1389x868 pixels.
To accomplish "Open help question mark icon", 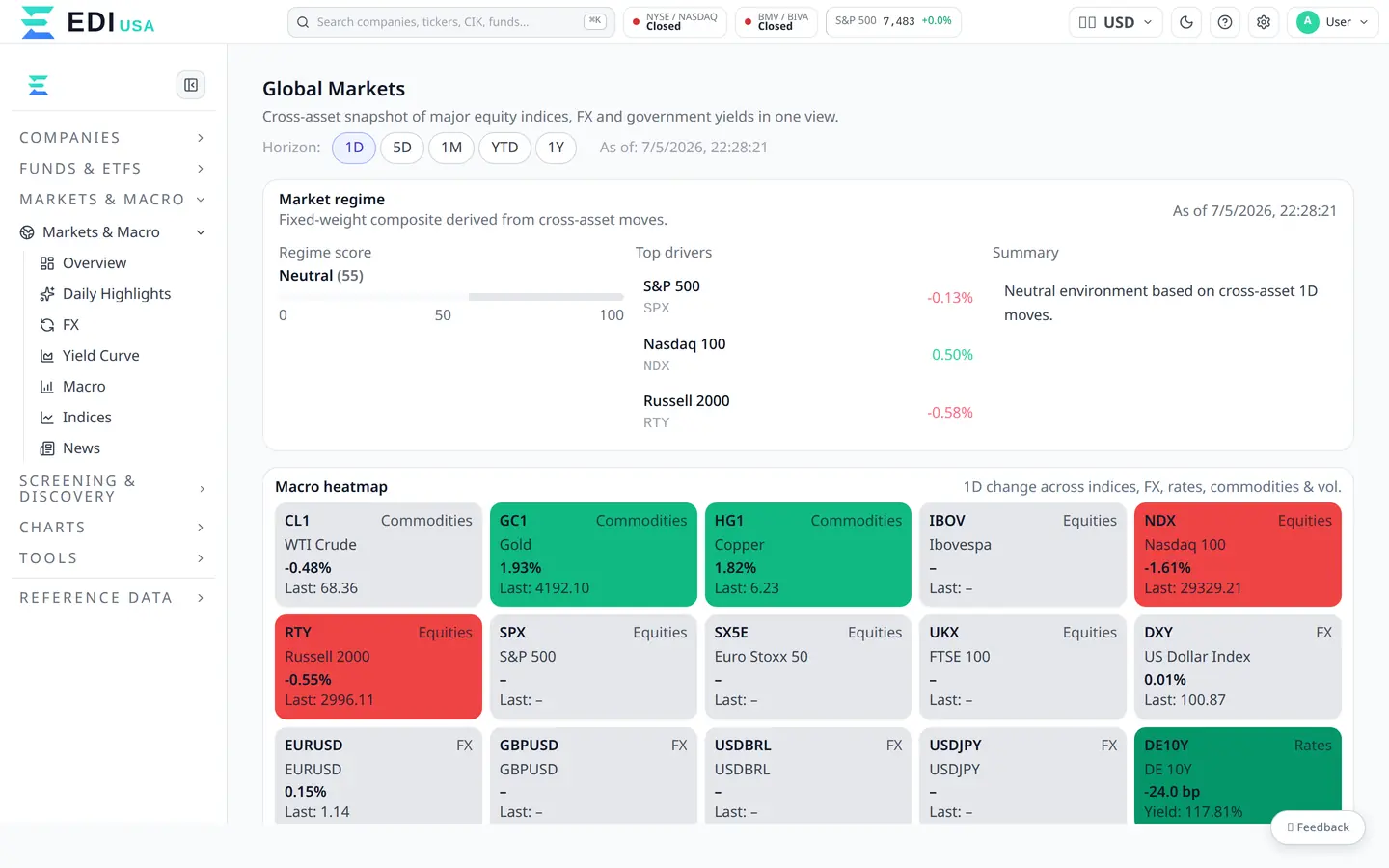I will pyautogui.click(x=1225, y=22).
